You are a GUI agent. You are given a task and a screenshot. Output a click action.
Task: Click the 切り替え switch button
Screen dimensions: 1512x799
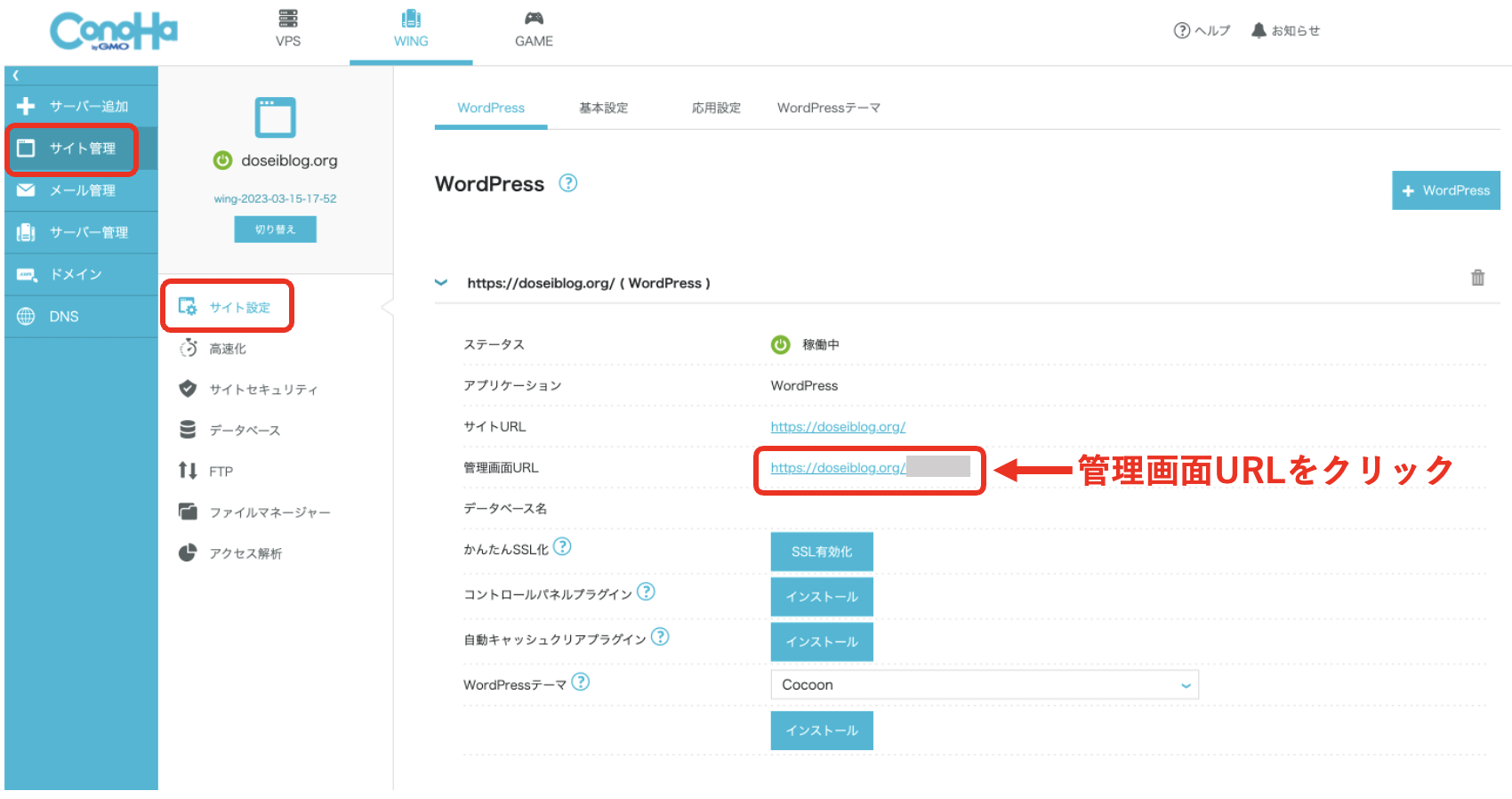[275, 230]
